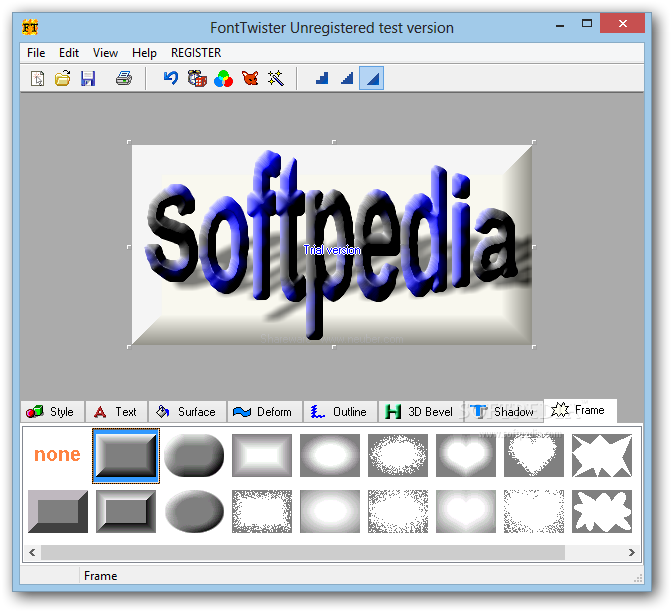Select the medium stair-step quality icon
Screen dimensions: 672x612
click(x=347, y=78)
